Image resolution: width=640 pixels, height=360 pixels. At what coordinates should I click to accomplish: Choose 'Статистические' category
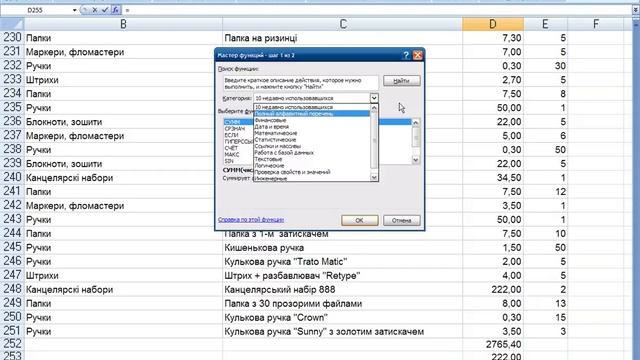click(311, 140)
